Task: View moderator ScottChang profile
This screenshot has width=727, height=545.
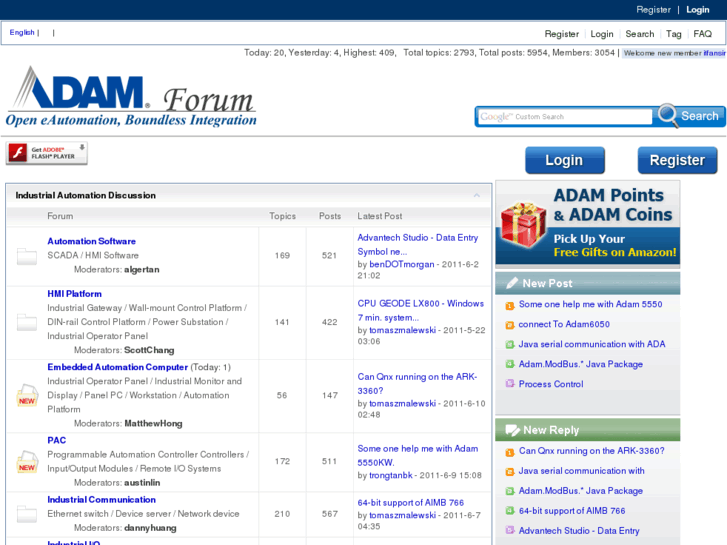Action: 149,350
